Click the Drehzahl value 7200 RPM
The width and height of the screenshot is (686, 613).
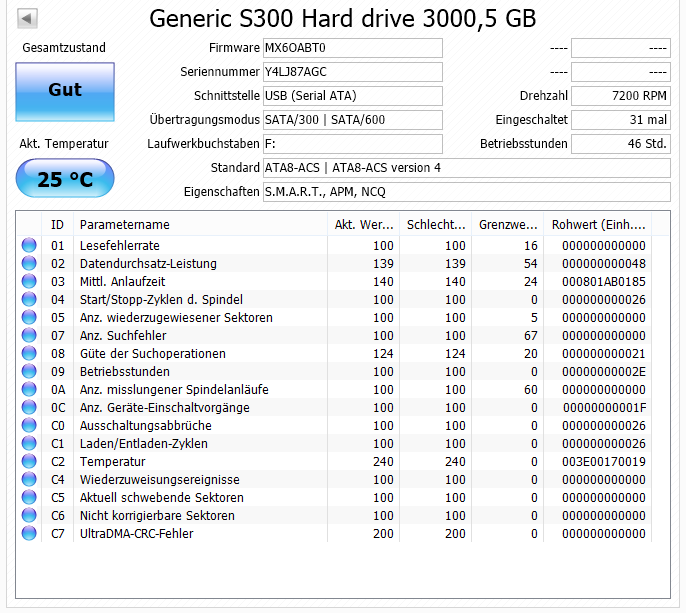[621, 96]
